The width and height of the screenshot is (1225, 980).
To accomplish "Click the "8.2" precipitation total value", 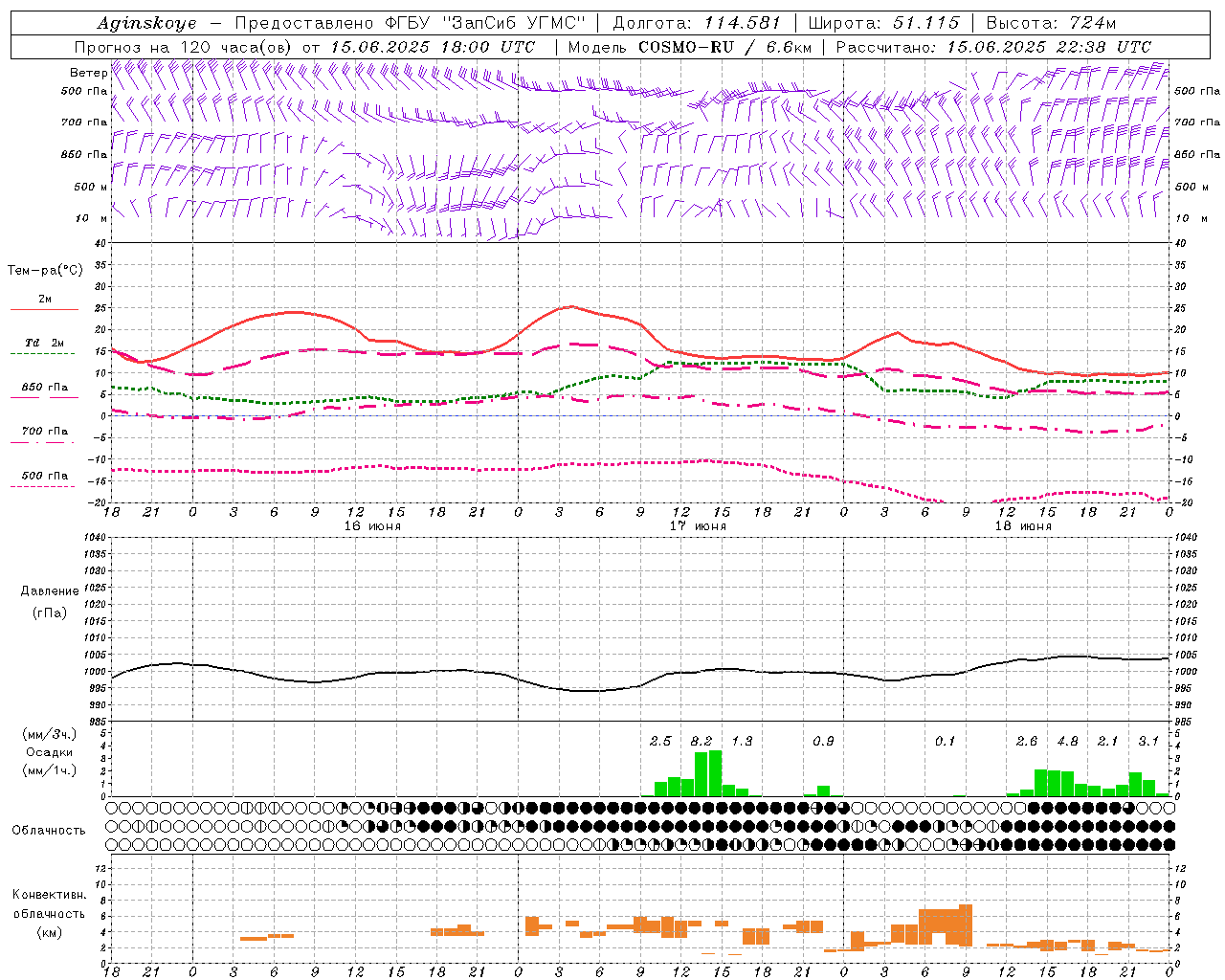I will click(x=702, y=741).
